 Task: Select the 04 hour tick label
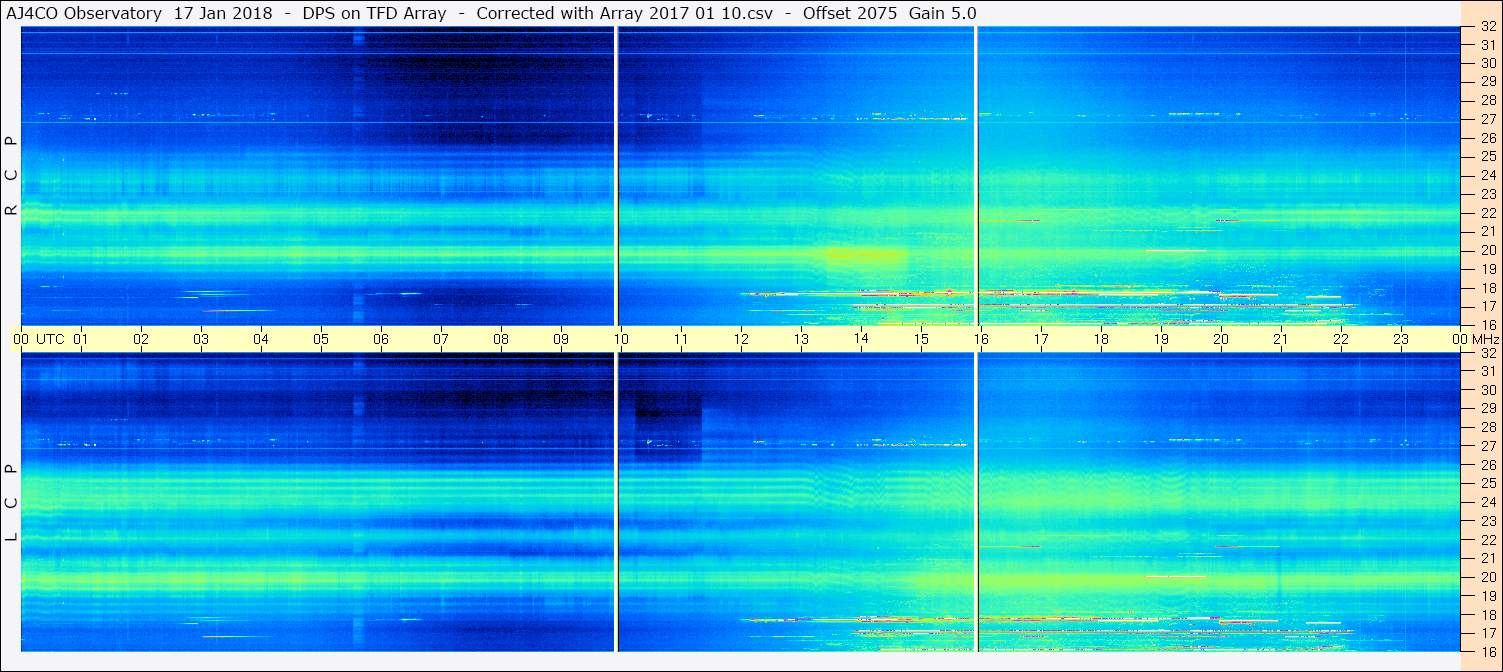pyautogui.click(x=261, y=339)
